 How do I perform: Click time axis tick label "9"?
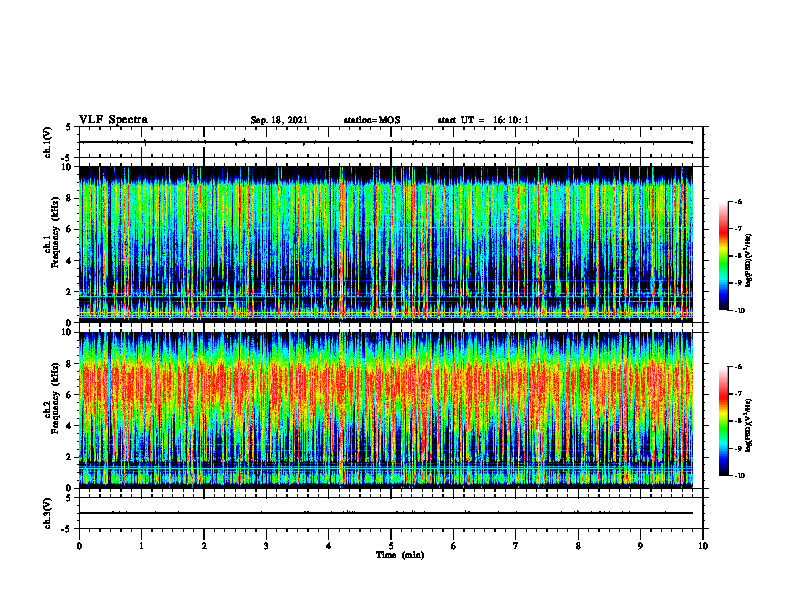[640, 546]
